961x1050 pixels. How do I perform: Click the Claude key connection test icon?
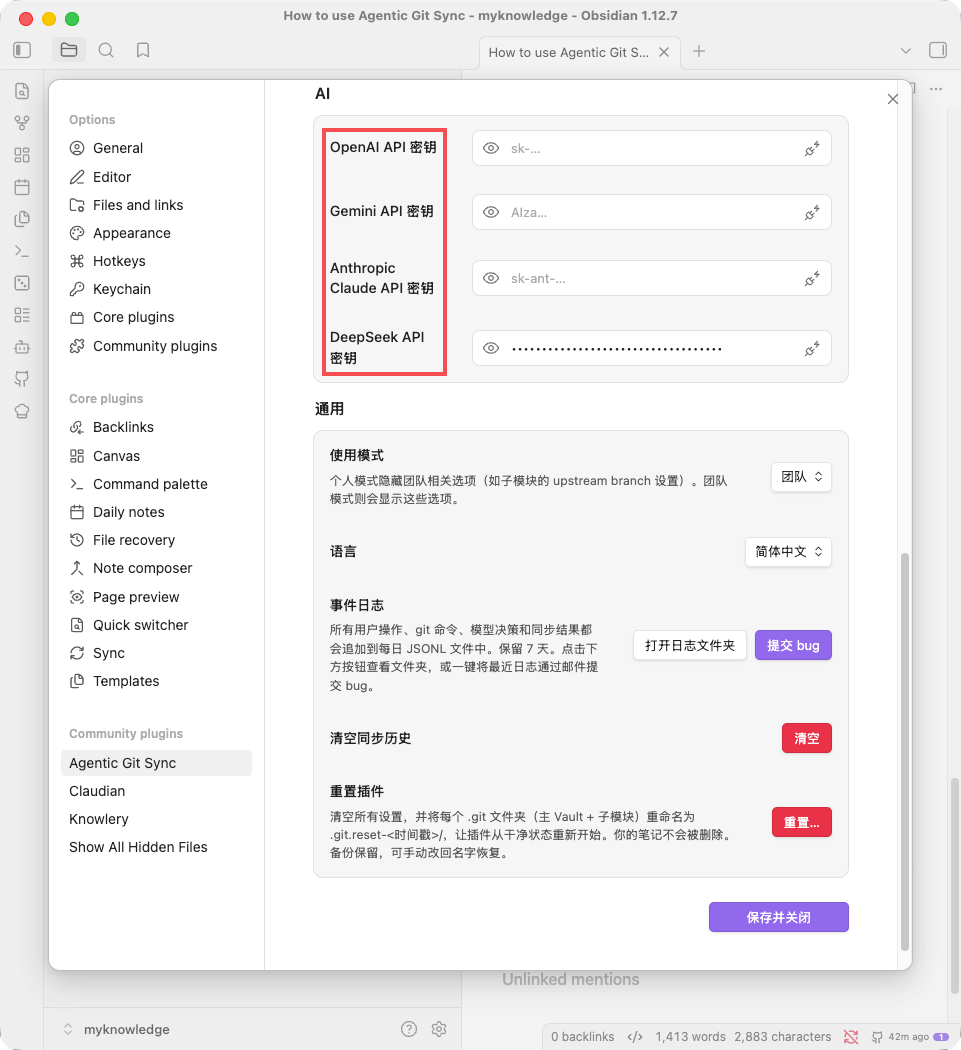(x=812, y=279)
